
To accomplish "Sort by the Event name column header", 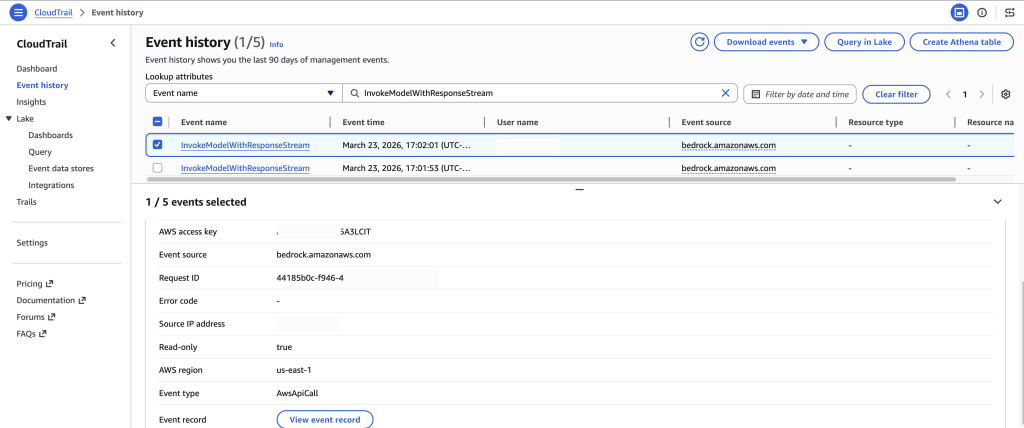I will [204, 122].
